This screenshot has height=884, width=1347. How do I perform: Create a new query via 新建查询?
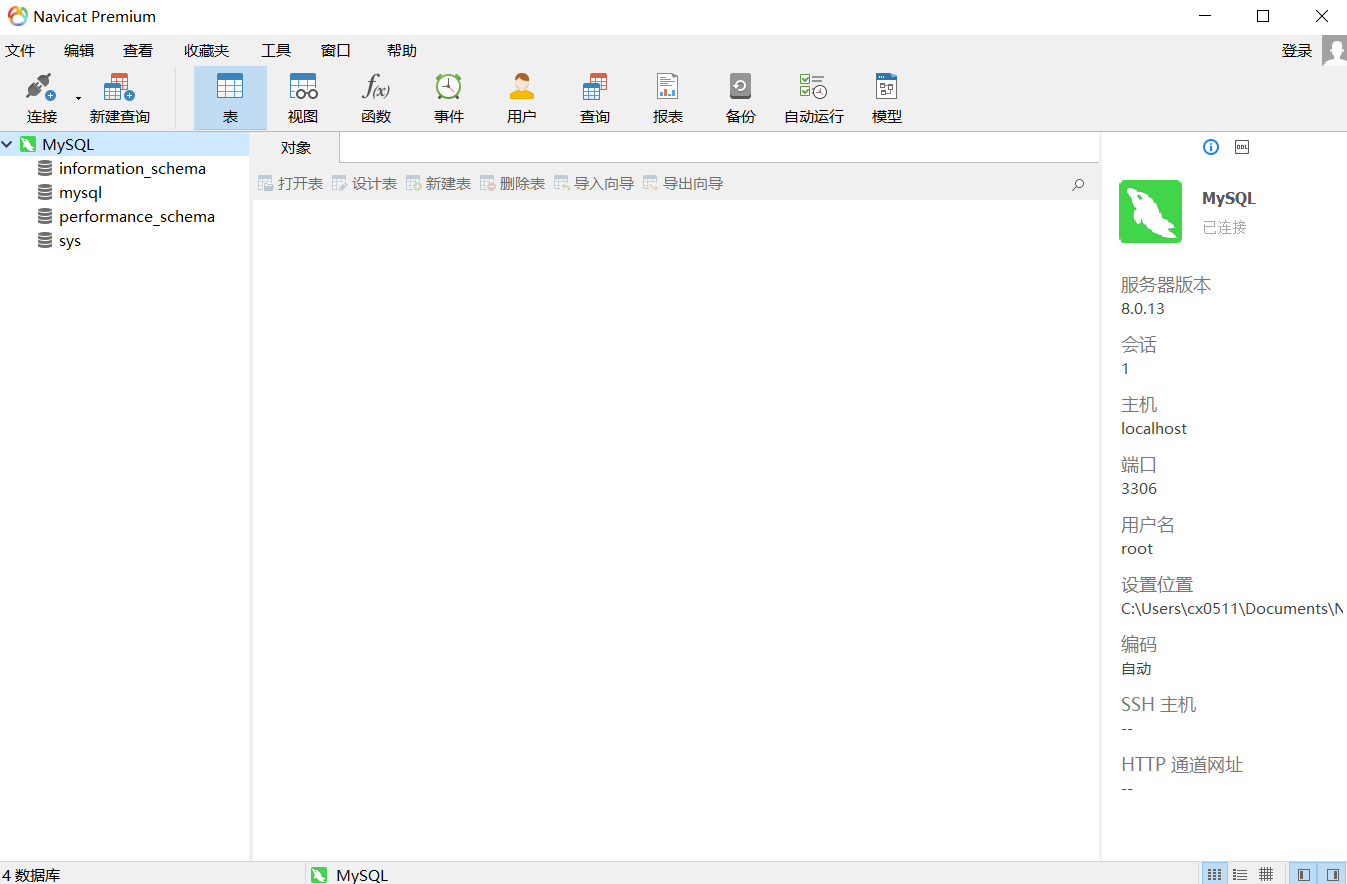119,98
